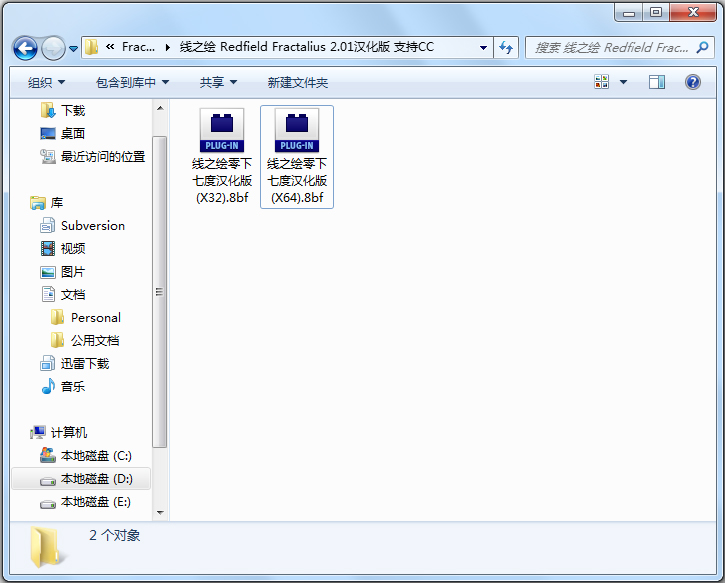Open the 音乐 library
Screen dimensions: 725x583
[73, 387]
